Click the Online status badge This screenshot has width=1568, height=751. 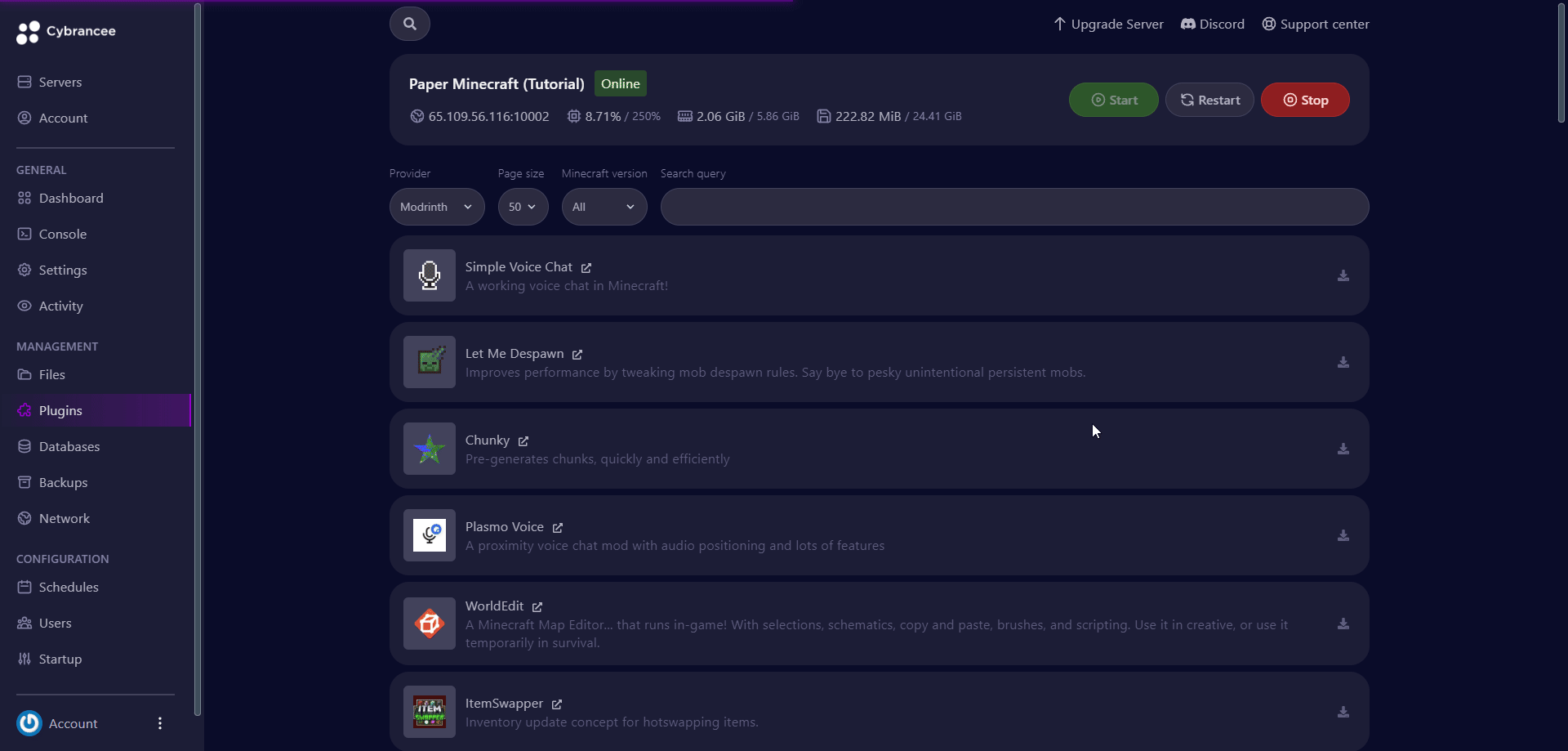(x=621, y=83)
